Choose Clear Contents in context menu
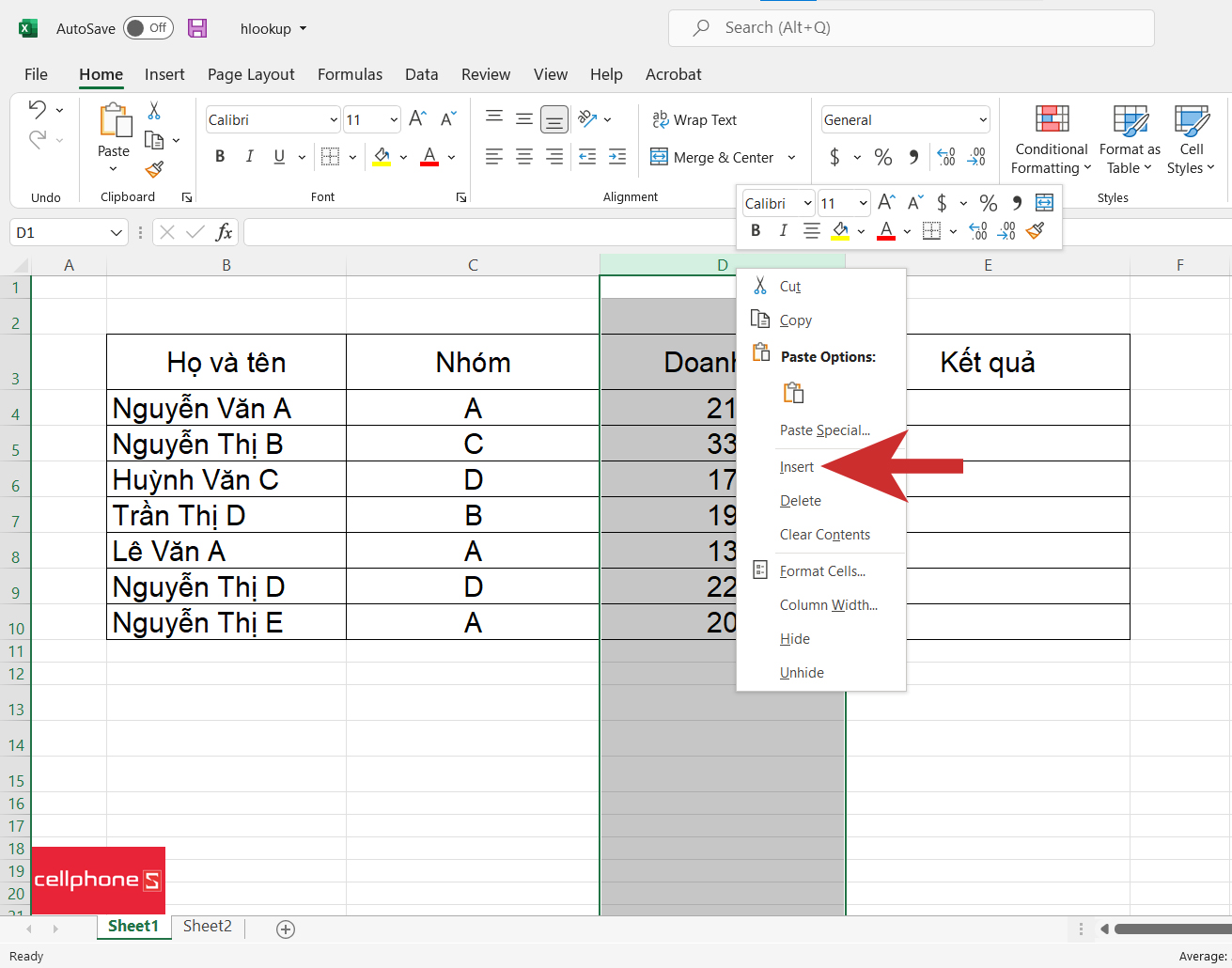 pyautogui.click(x=820, y=535)
